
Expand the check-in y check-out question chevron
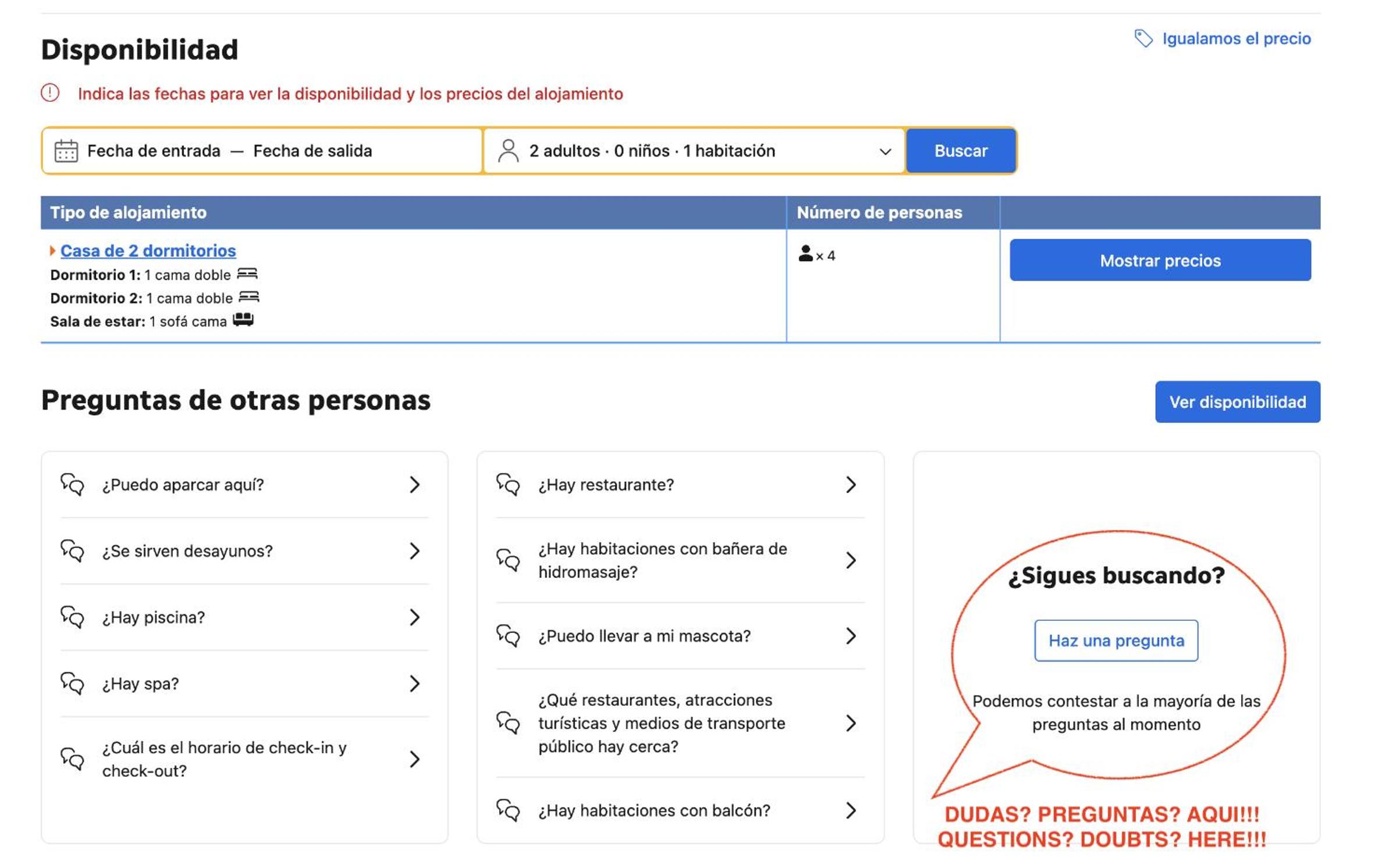(x=414, y=759)
